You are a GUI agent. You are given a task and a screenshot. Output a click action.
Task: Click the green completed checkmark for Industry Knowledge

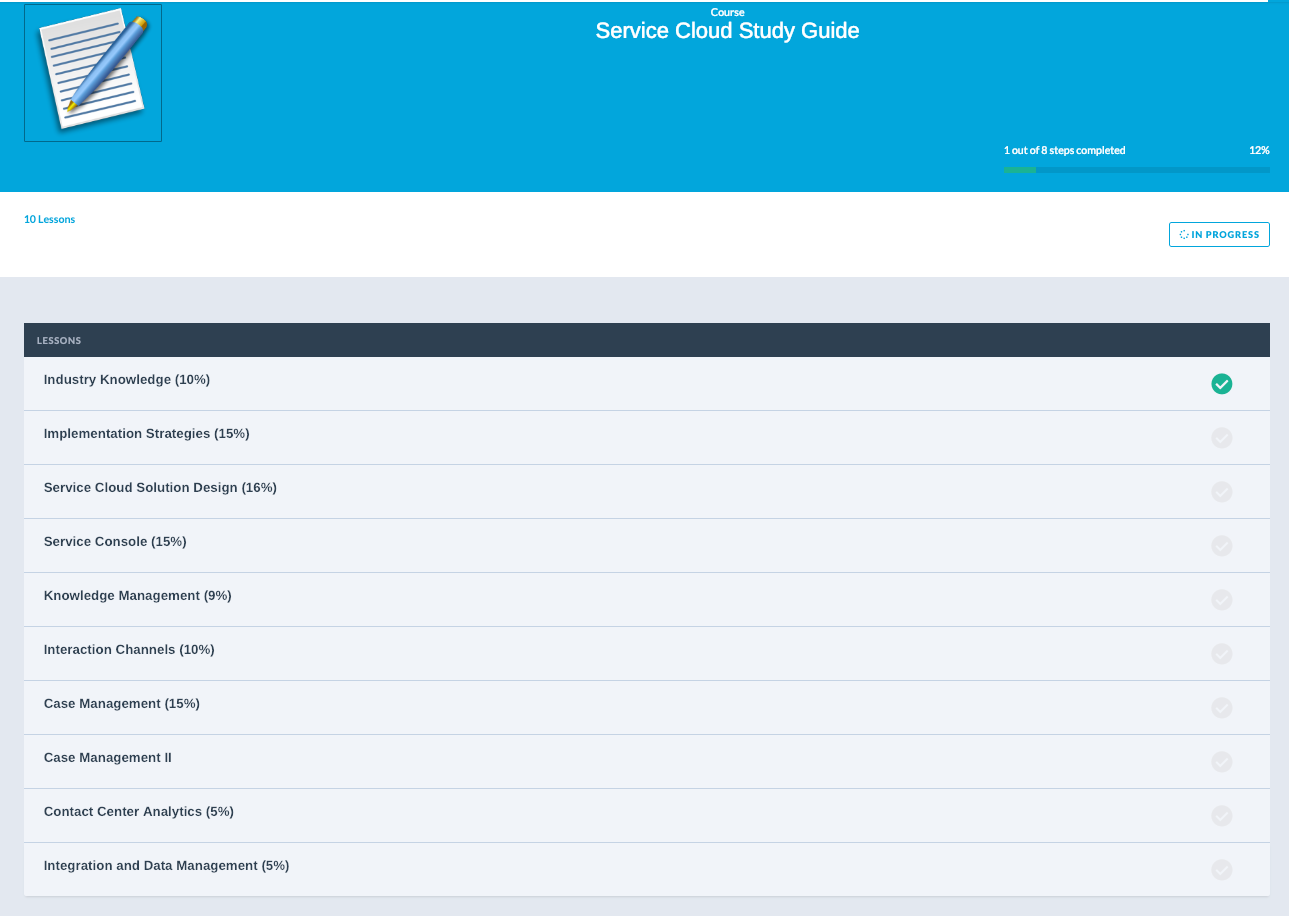click(1221, 384)
